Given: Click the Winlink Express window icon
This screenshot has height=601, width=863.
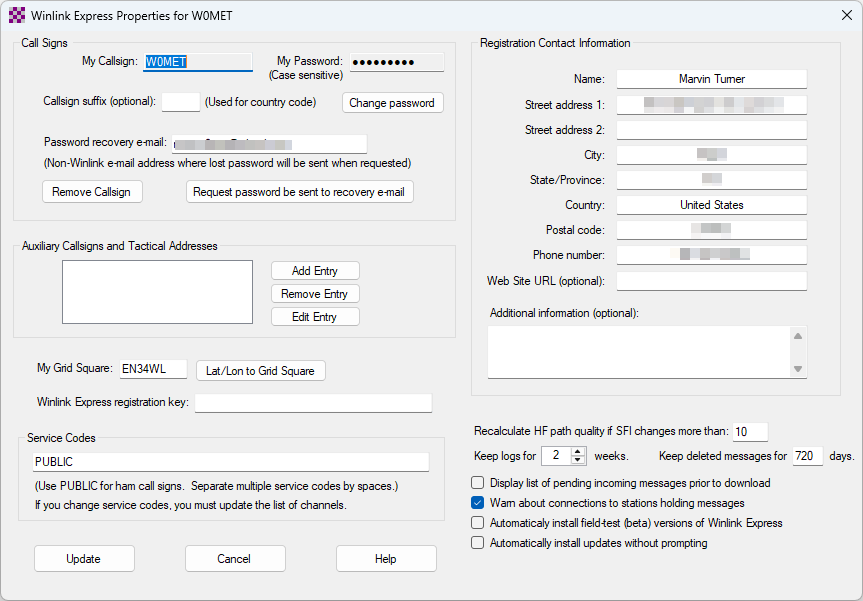Looking at the screenshot, I should pos(15,15).
